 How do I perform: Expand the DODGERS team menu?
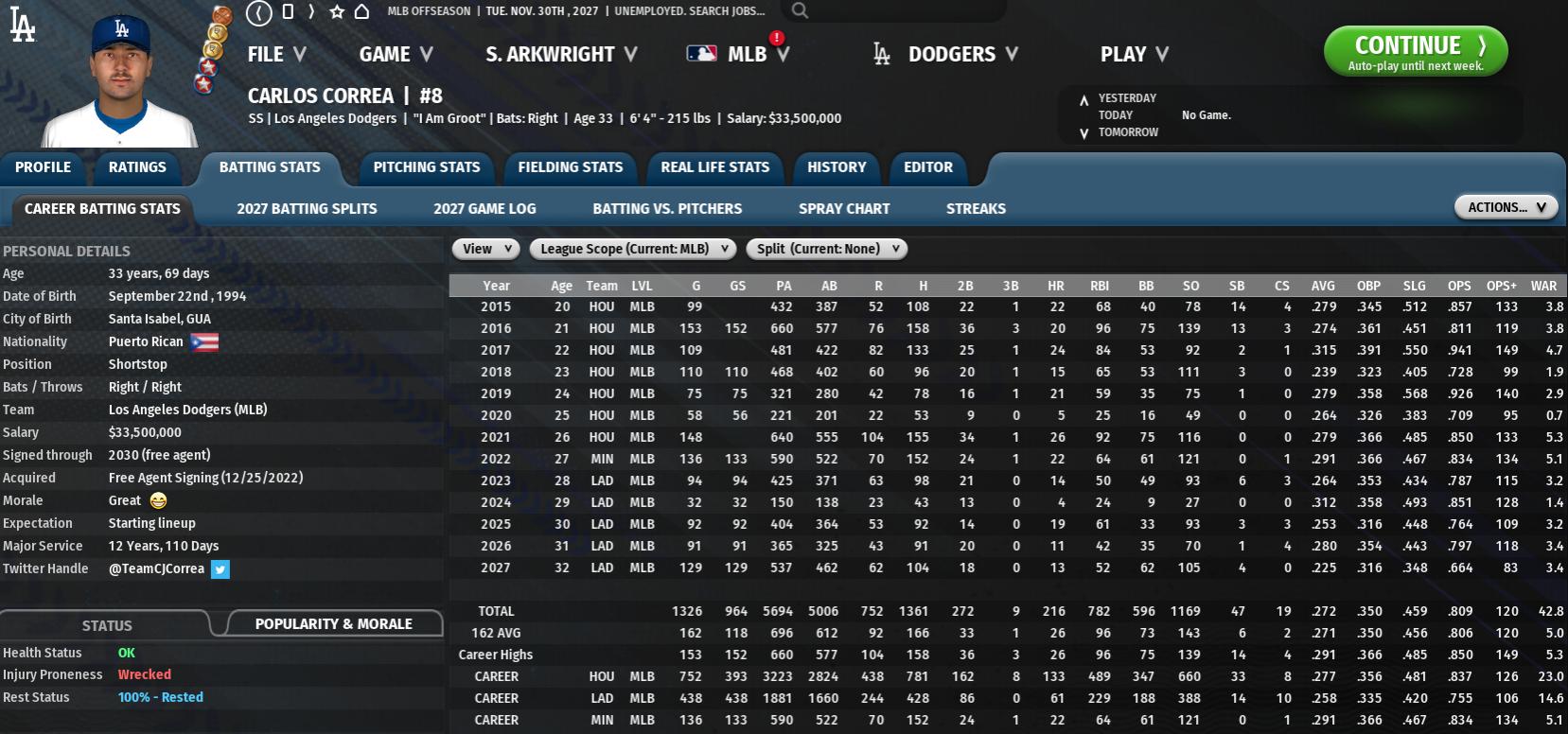tap(962, 54)
